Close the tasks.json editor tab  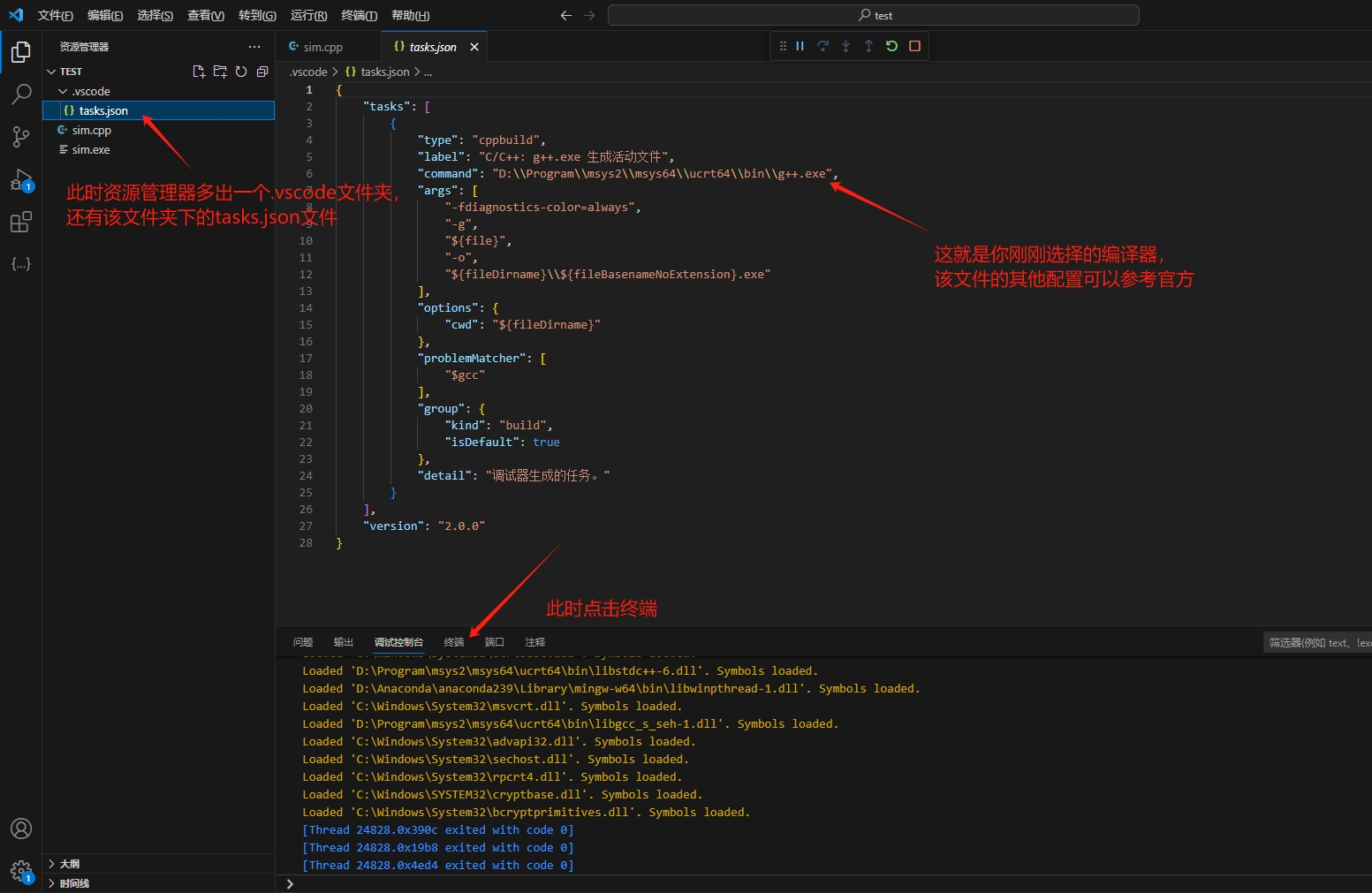click(474, 47)
